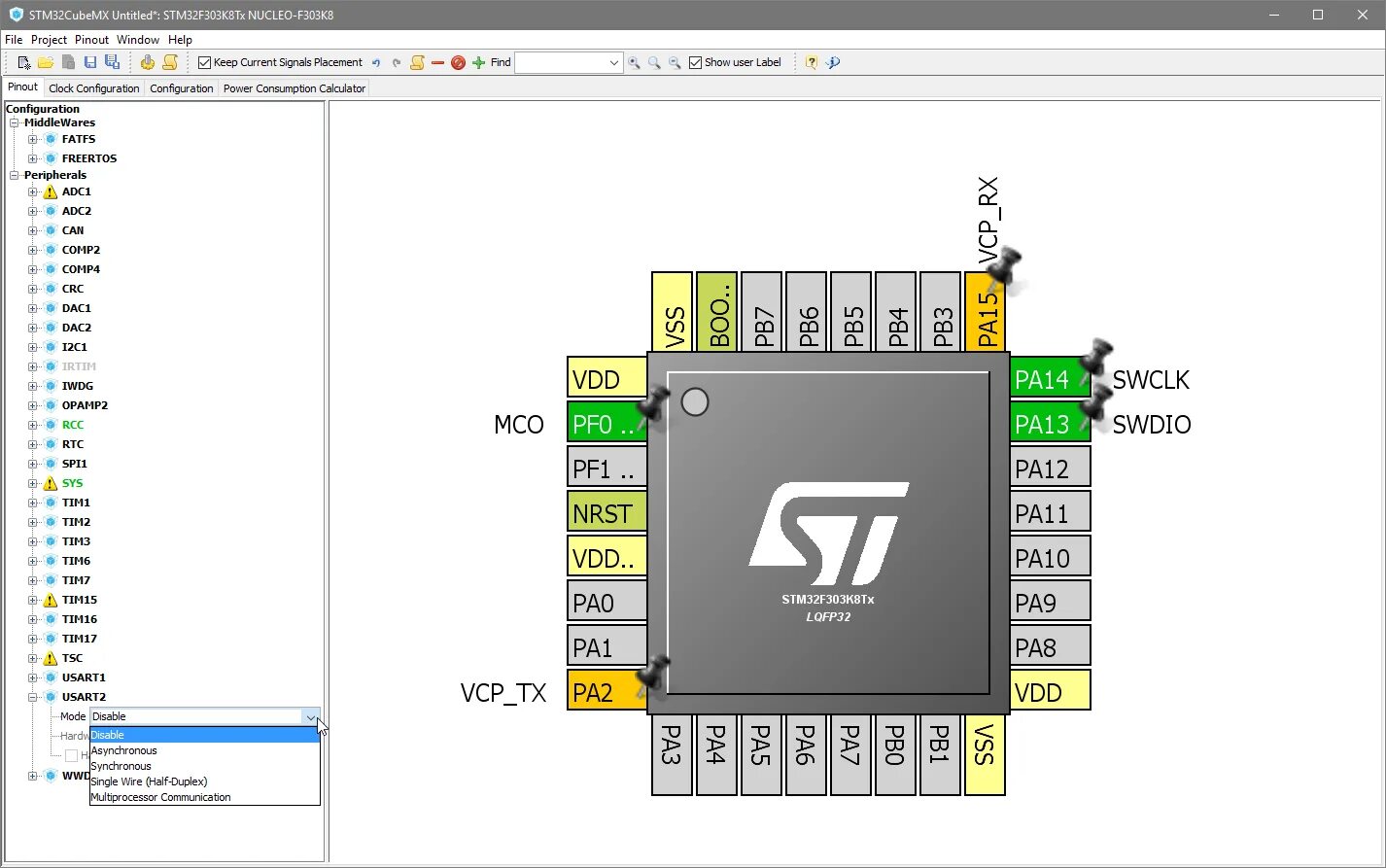Expand the ADC2 peripheral node

[32, 211]
